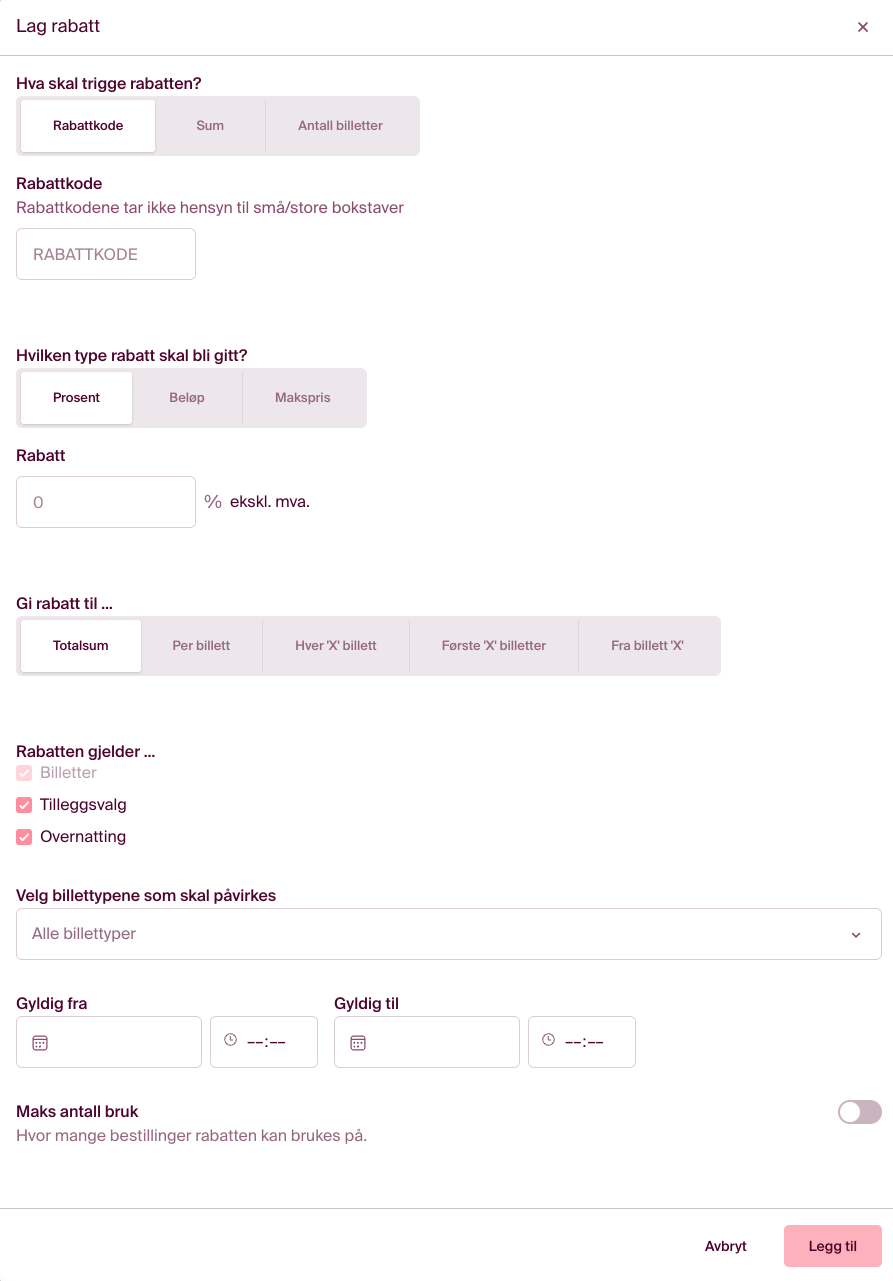Select the Makspris discount type
This screenshot has width=893, height=1281.
(303, 398)
